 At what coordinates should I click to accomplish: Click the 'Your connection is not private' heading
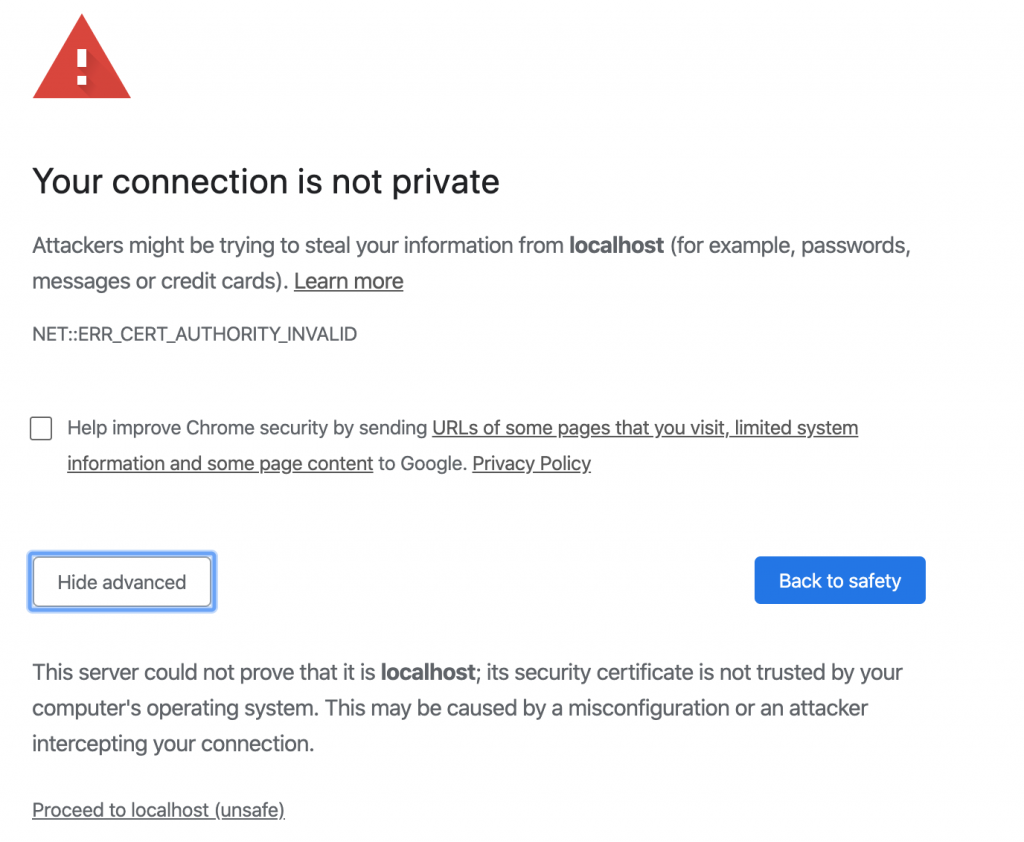coord(266,181)
